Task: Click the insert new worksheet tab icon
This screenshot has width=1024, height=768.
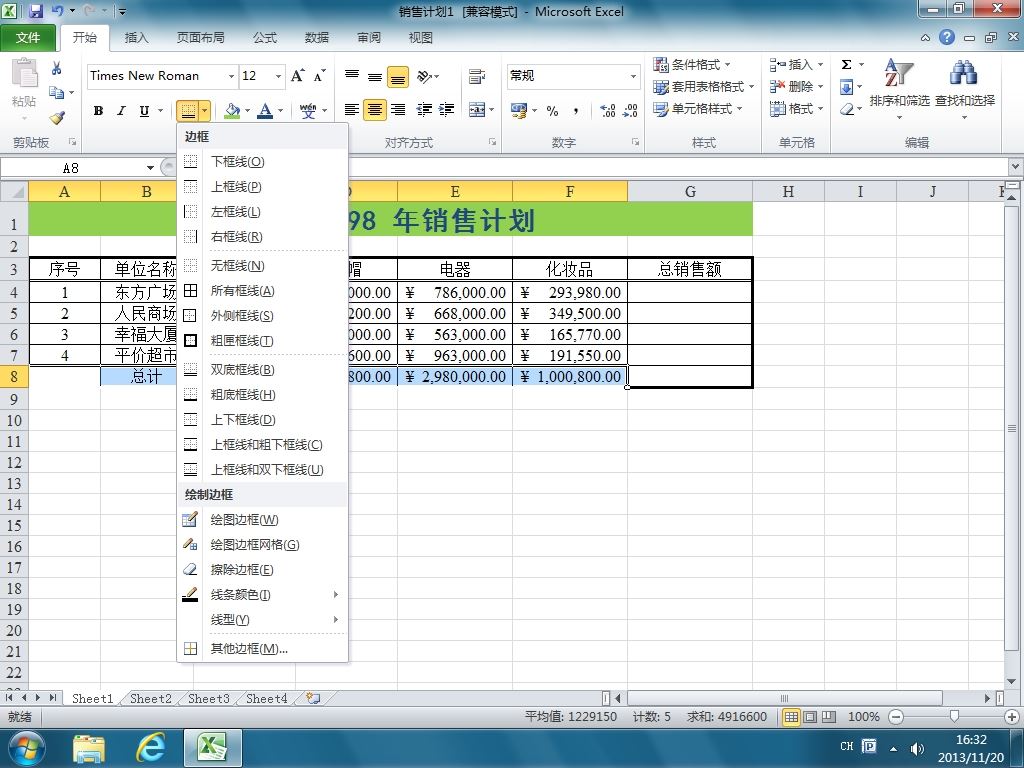Action: (313, 698)
